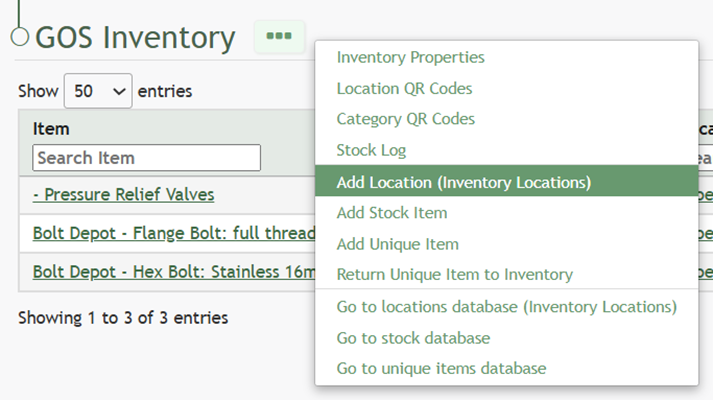Open the Stock Log menu item

371,151
